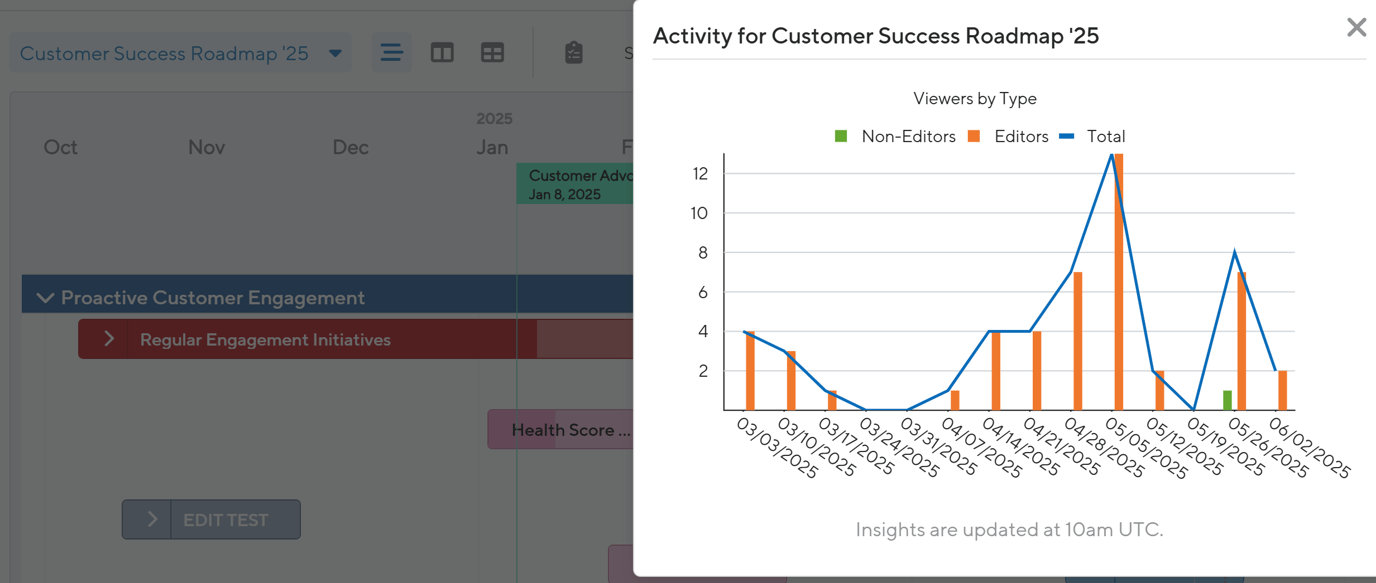Expand the chevron on the EDIT TEST row
Viewport: 1376px width, 583px height.
coord(150,519)
